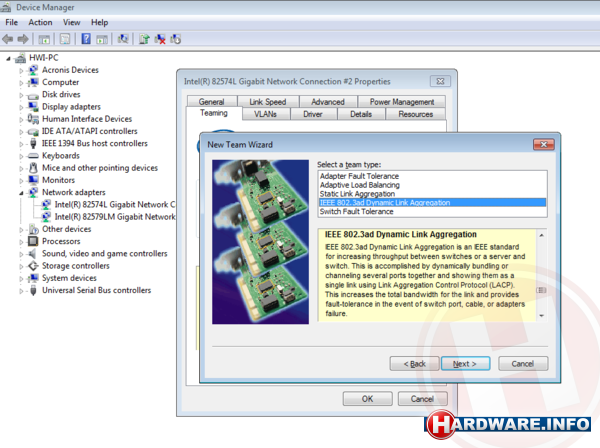Screen dimensions: 600x448
Task: Click the Properties toolbar icon
Action: click(65, 39)
